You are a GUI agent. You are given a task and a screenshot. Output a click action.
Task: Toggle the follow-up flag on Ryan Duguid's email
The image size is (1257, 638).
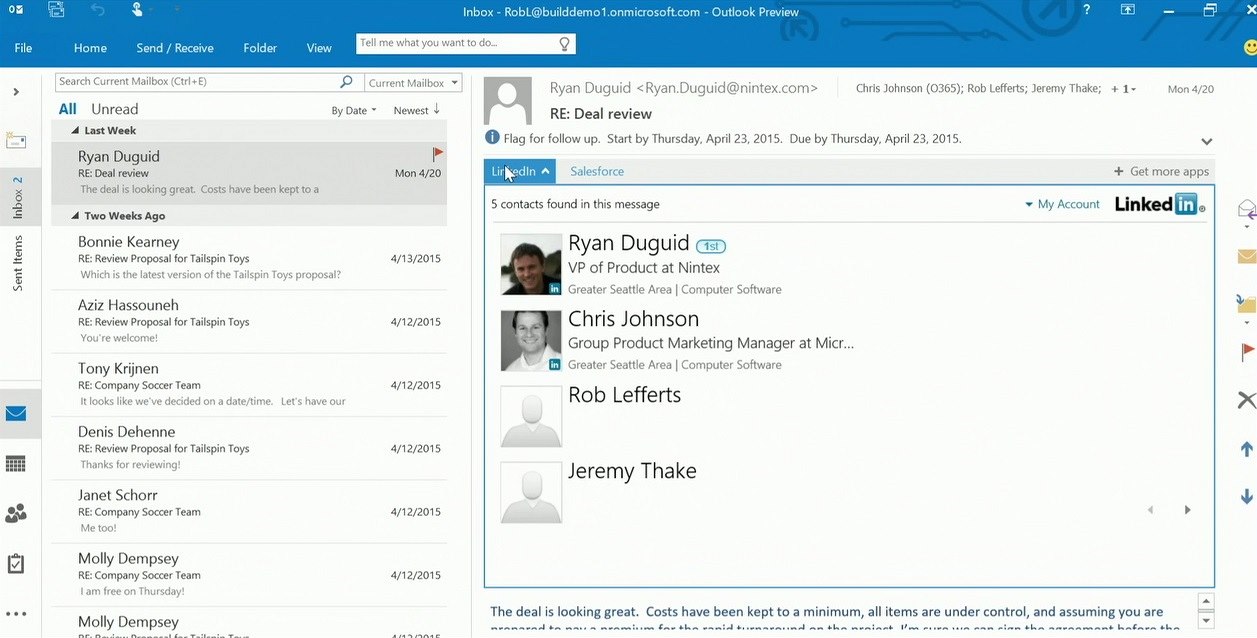click(437, 154)
